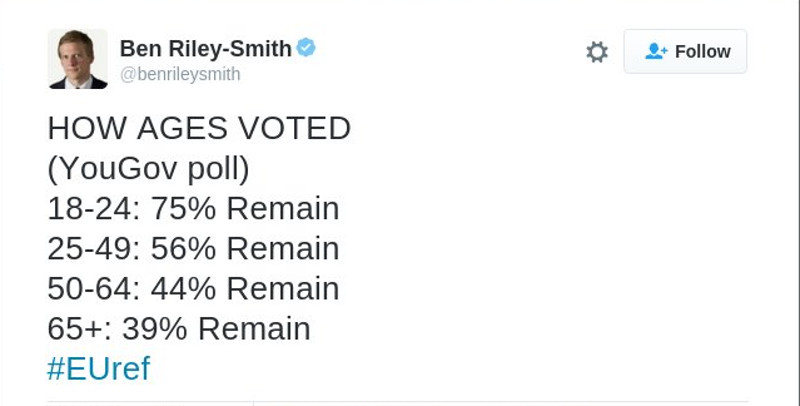
Task: Open Ben Riley-Smith's profile photo
Action: pyautogui.click(x=77, y=59)
